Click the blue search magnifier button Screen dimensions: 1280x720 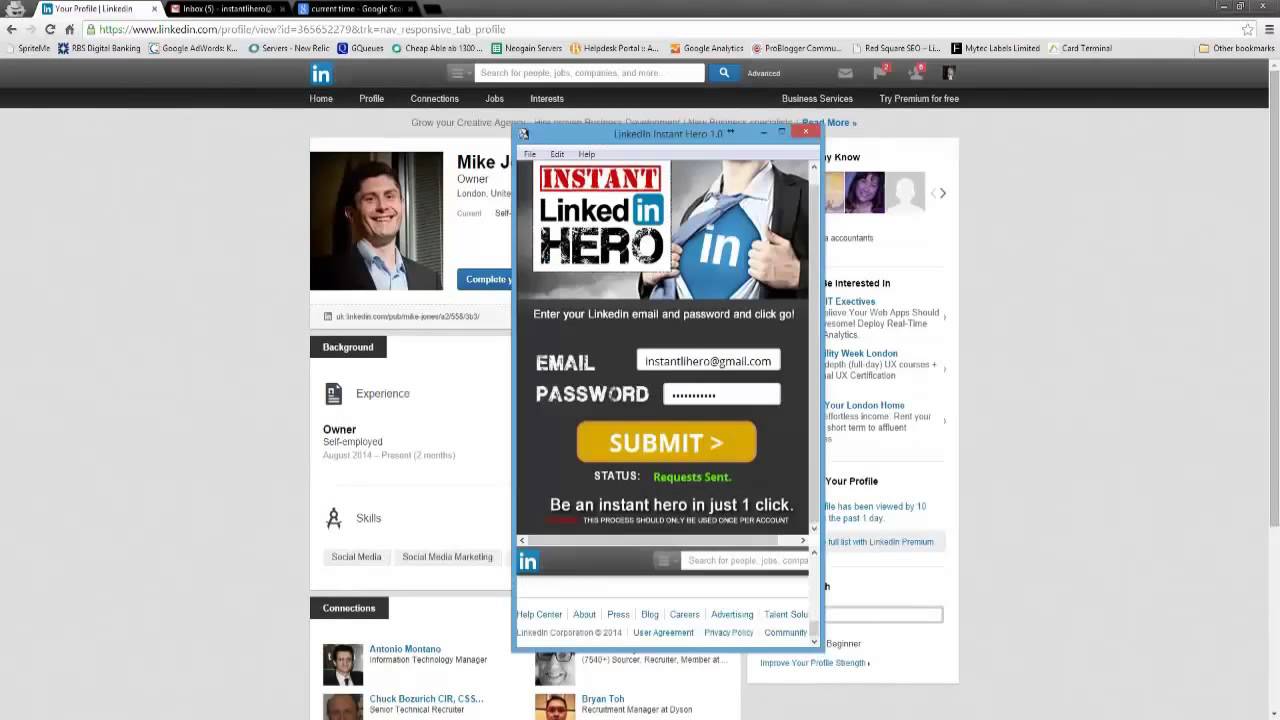pyautogui.click(x=724, y=72)
